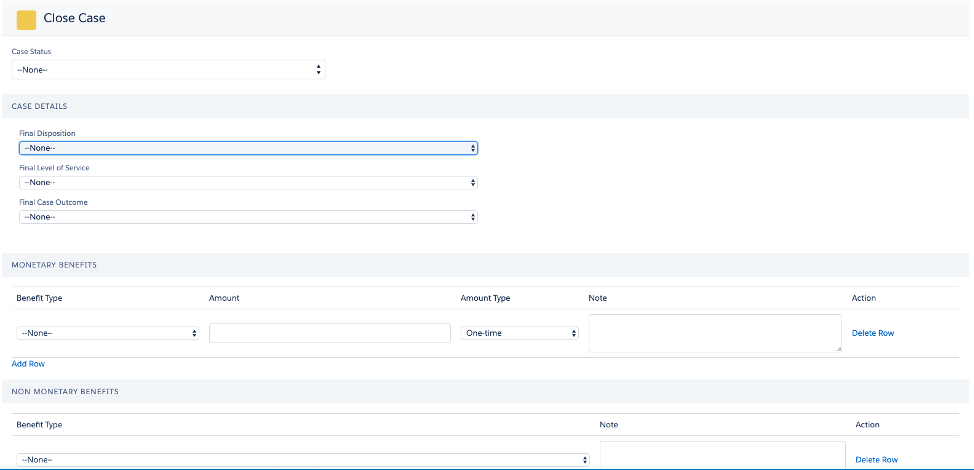
Task: Expand the Final Level of Service dropdown
Action: click(248, 183)
